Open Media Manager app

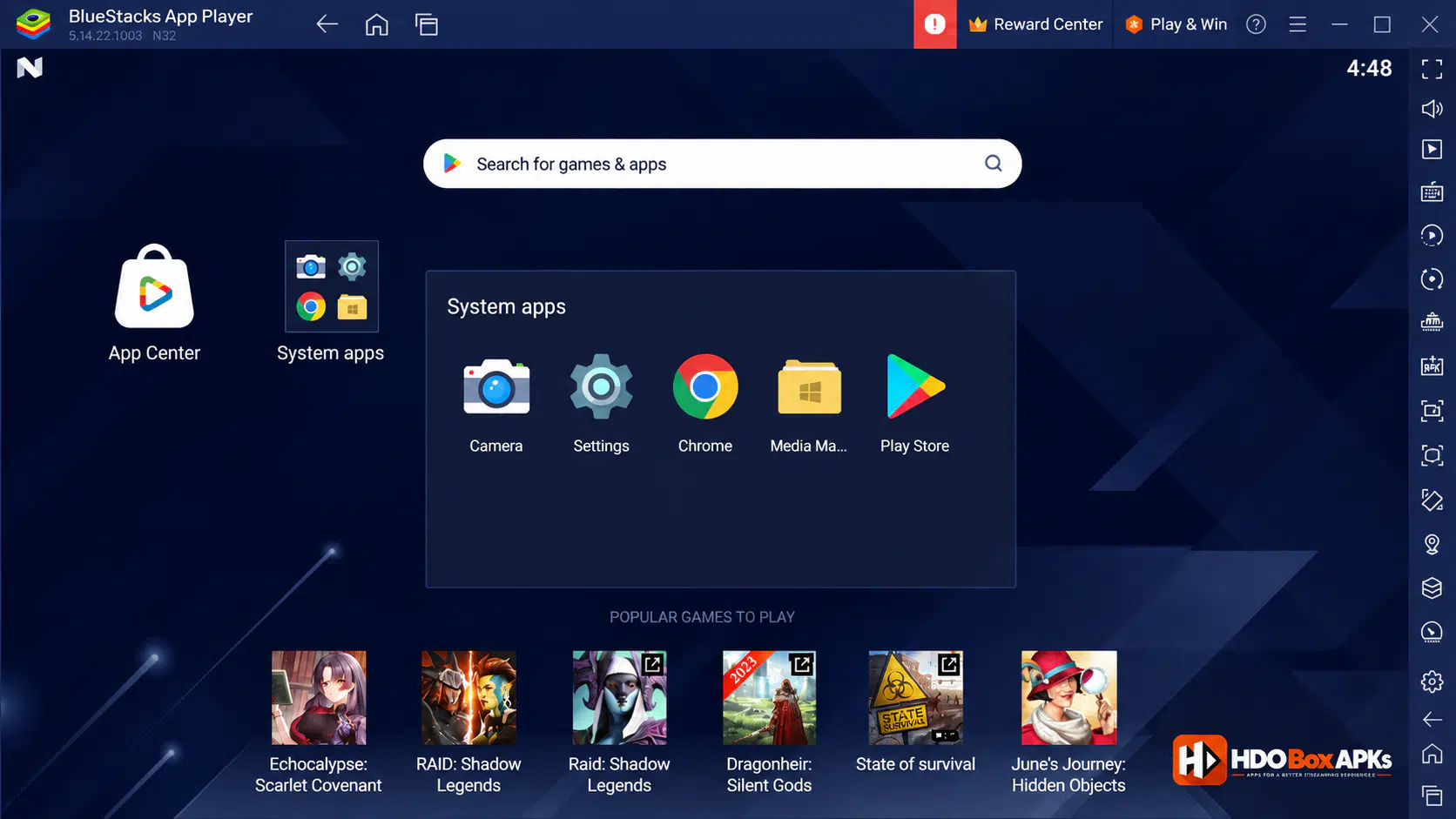tap(809, 387)
